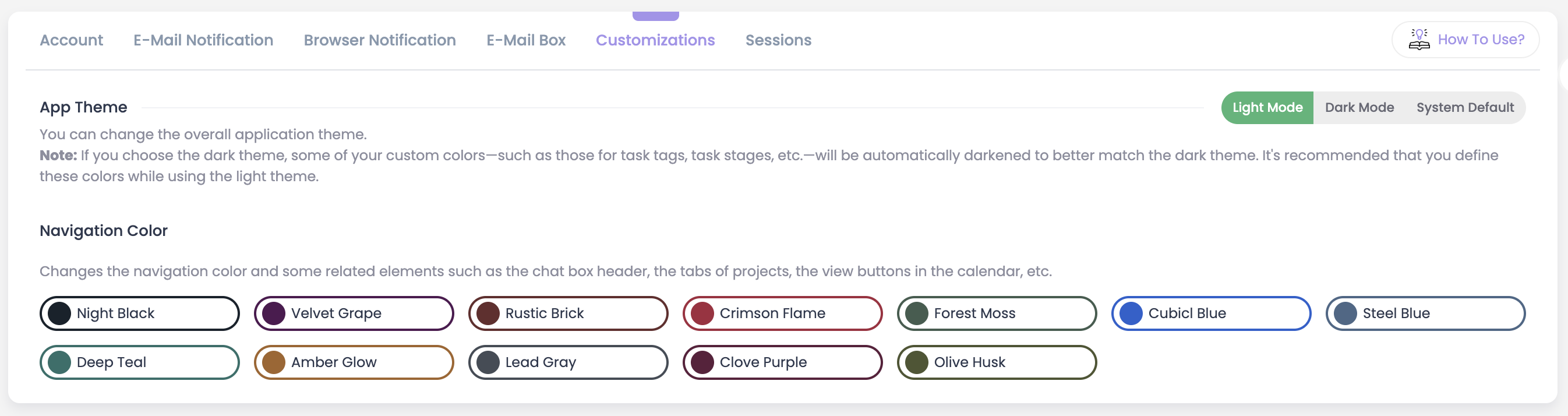Choose Amber Glow navigation color
The width and height of the screenshot is (1568, 416).
pyautogui.click(x=354, y=362)
